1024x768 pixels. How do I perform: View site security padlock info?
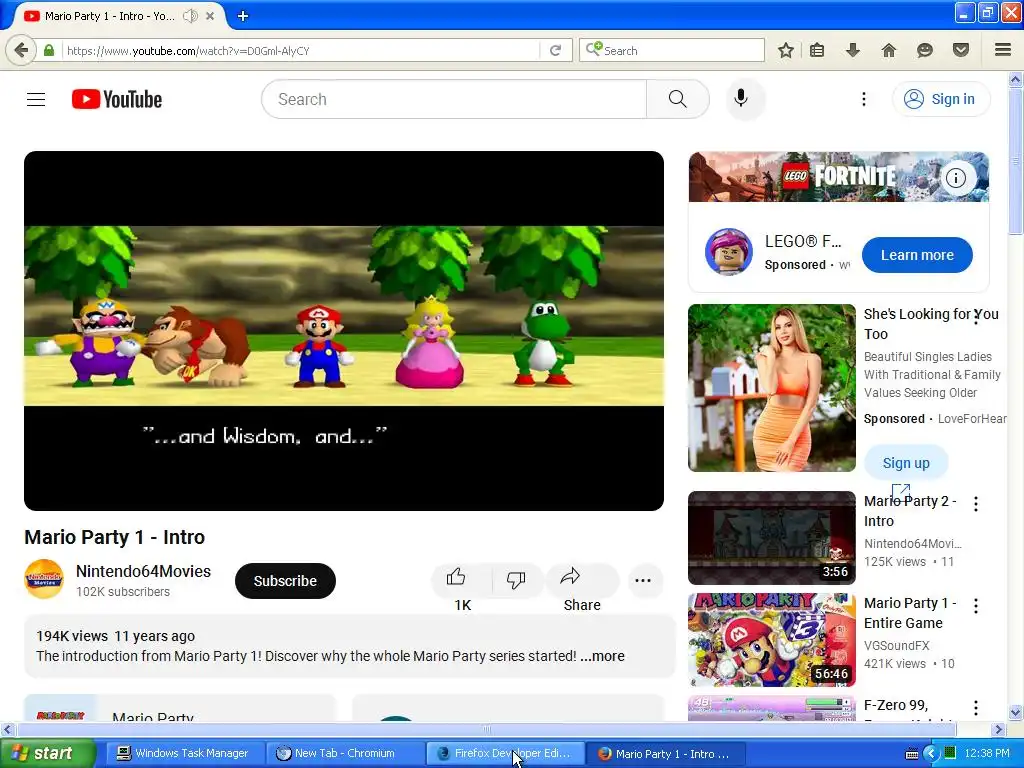pyautogui.click(x=49, y=50)
